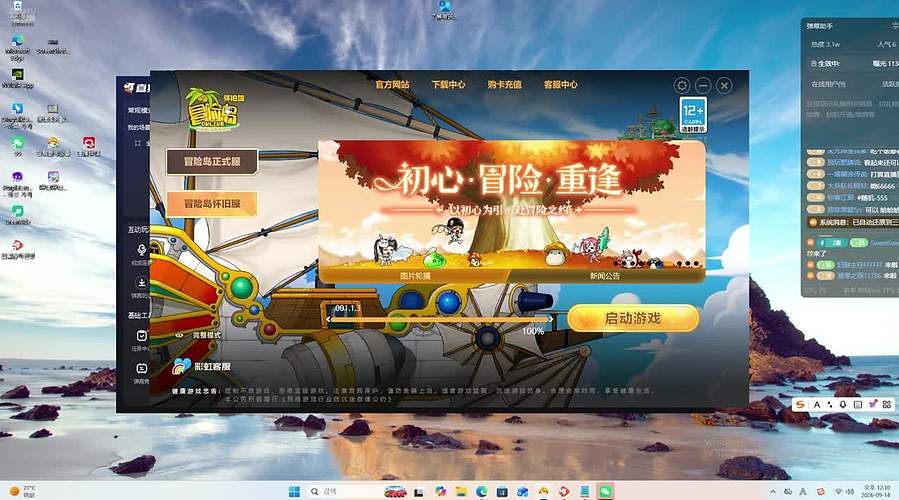This screenshot has height=500, width=899.
Task: Click the 12+ CADPA age rating badge
Action: (x=693, y=115)
